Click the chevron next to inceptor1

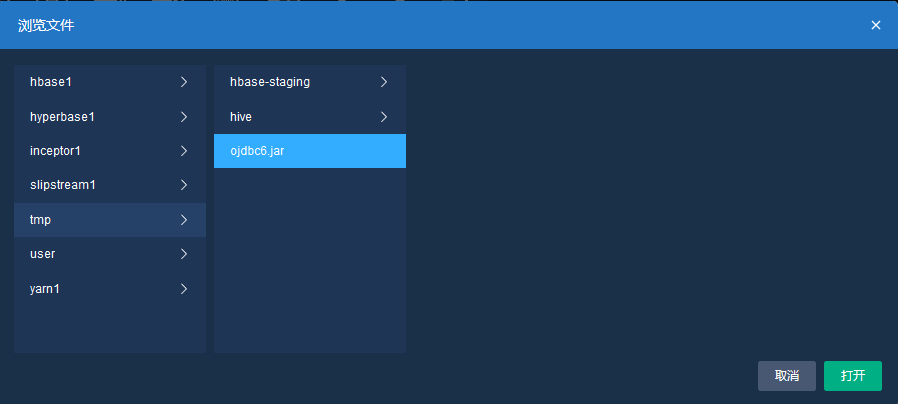184,151
